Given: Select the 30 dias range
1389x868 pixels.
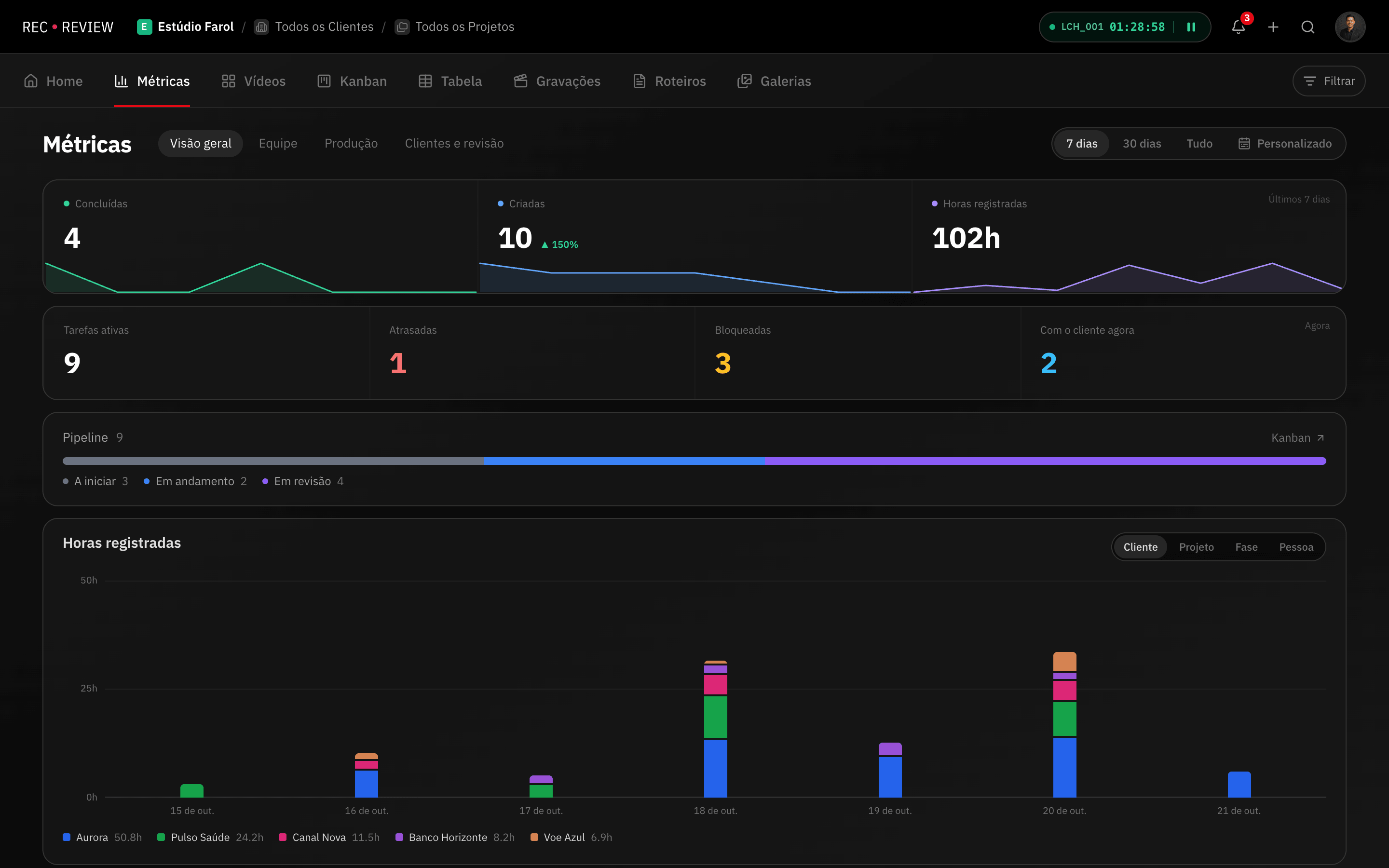Looking at the screenshot, I should (x=1142, y=144).
